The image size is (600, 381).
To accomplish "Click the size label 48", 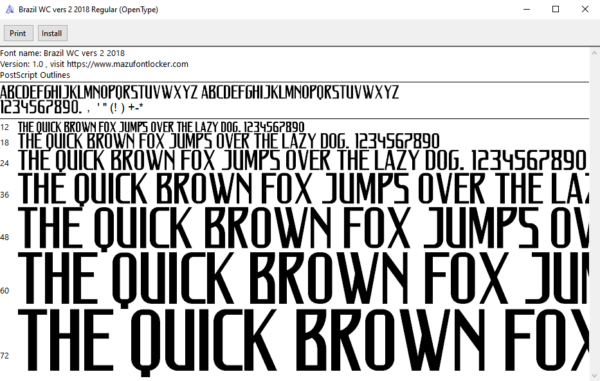I will (4, 237).
